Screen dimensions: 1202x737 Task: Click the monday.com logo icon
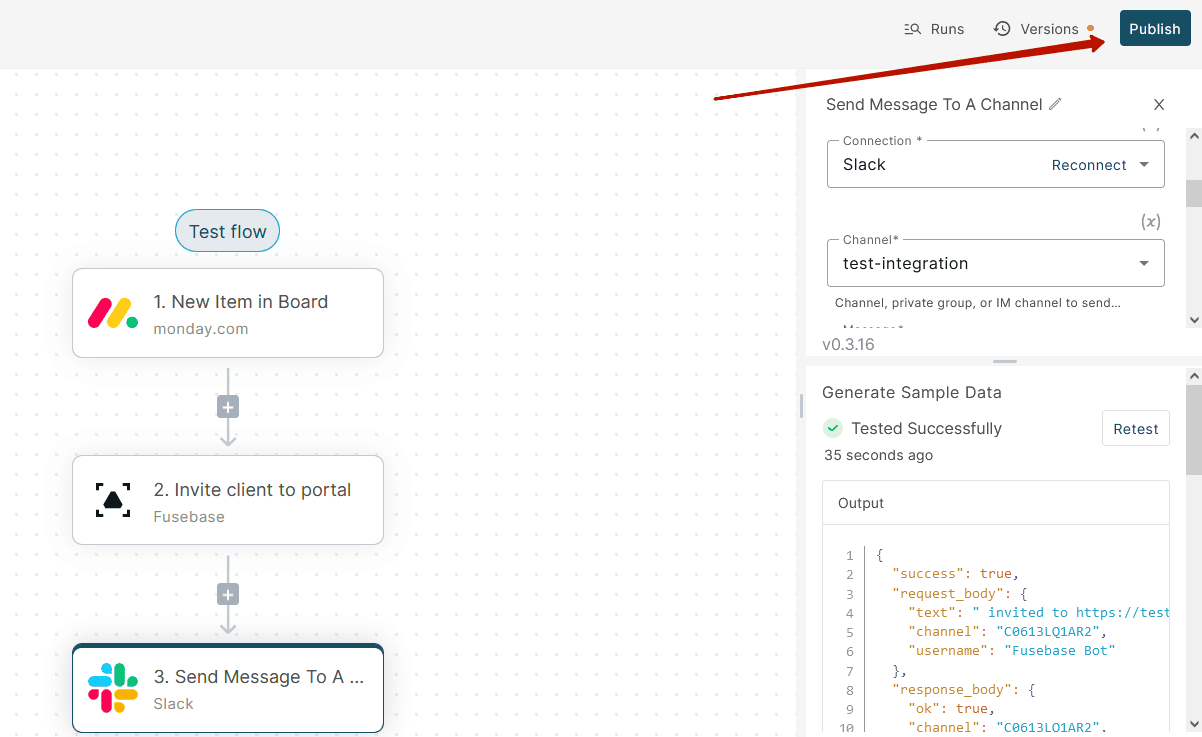[x=113, y=313]
